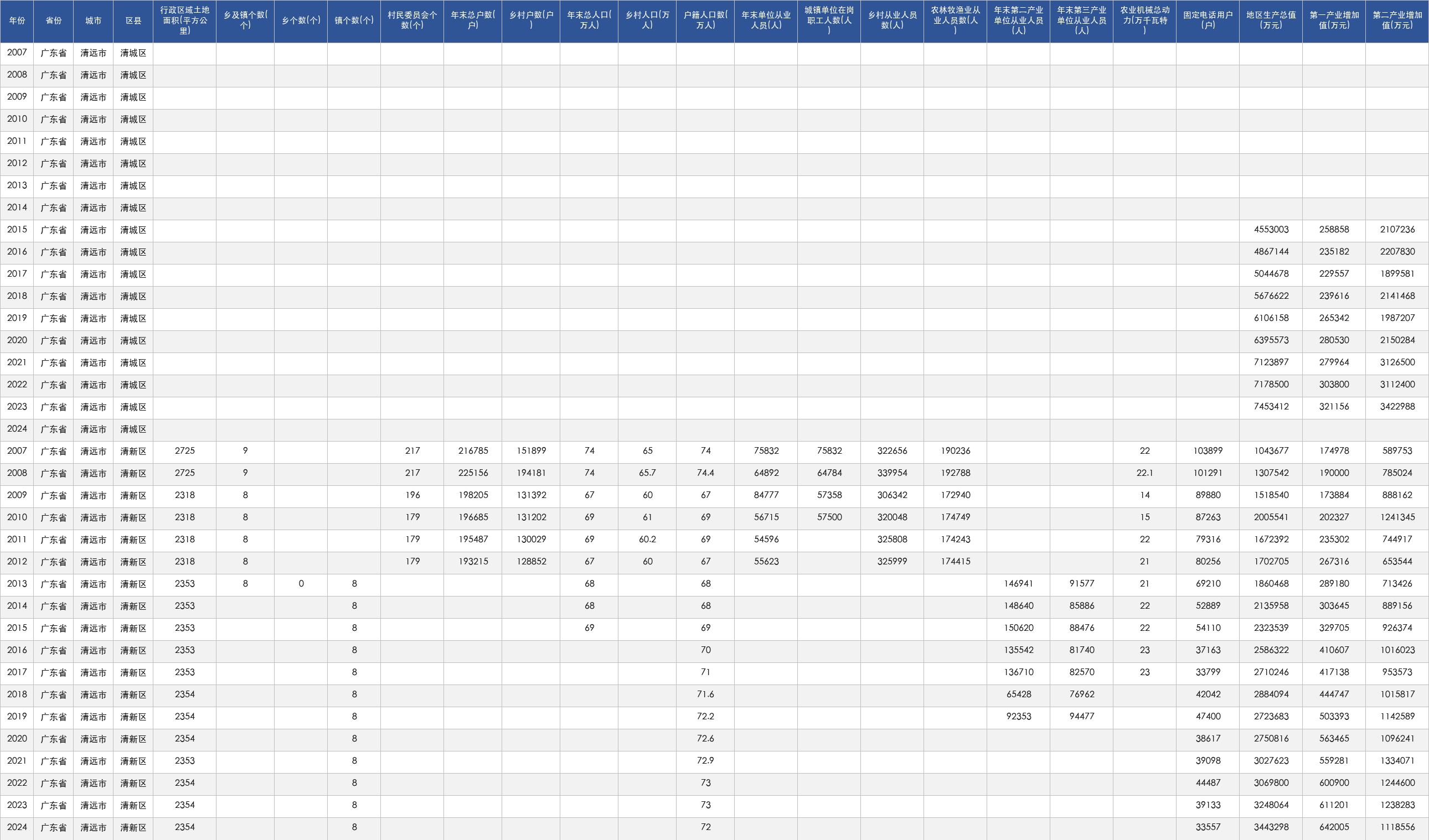Select the 行政区域土地面积 header cell
1429x840 pixels.
pos(184,21)
